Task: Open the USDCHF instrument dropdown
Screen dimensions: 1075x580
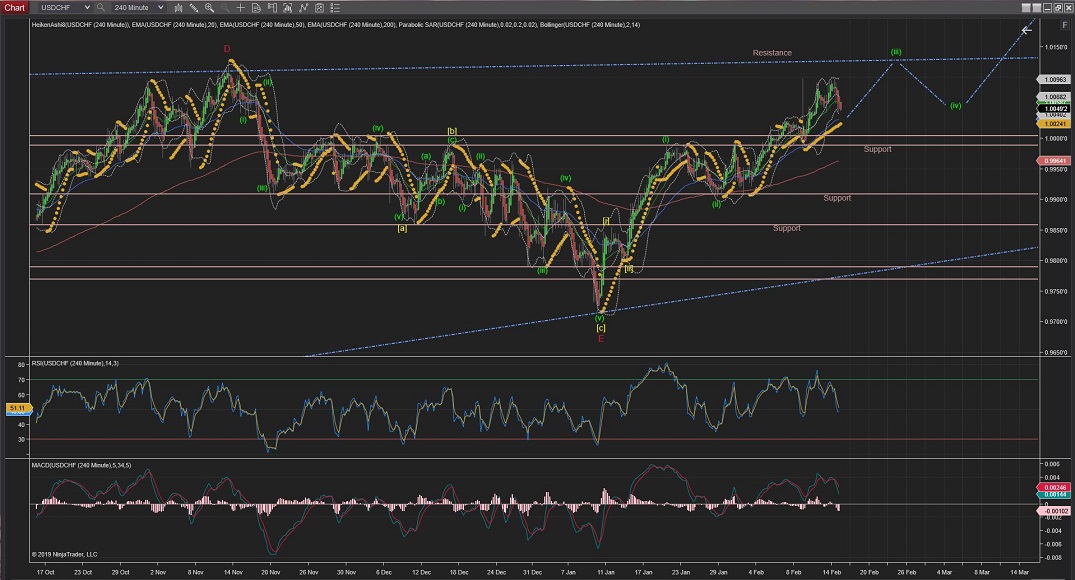Action: pos(64,8)
